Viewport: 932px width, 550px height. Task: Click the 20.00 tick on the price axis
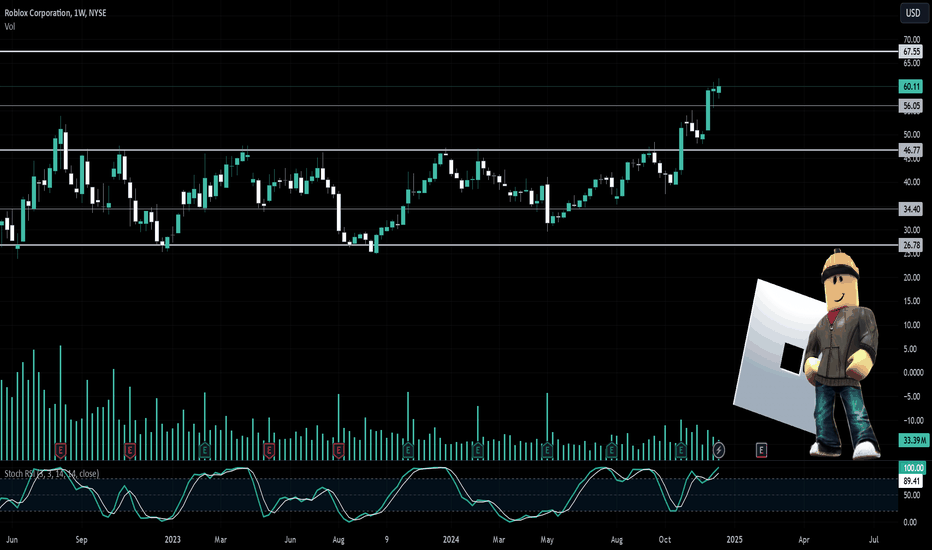pos(912,278)
